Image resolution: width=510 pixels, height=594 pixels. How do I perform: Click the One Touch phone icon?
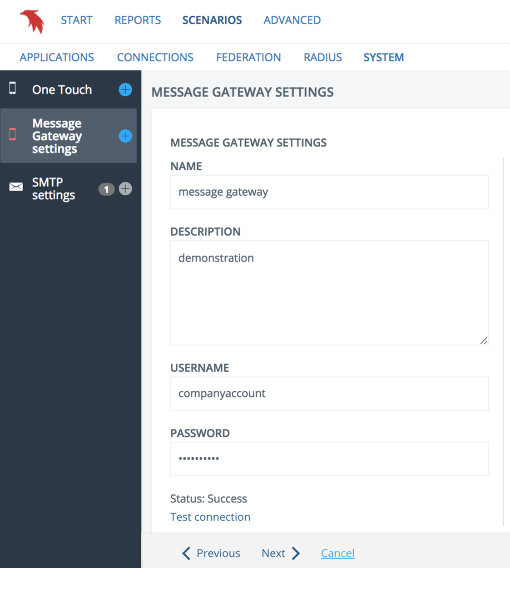(x=13, y=88)
